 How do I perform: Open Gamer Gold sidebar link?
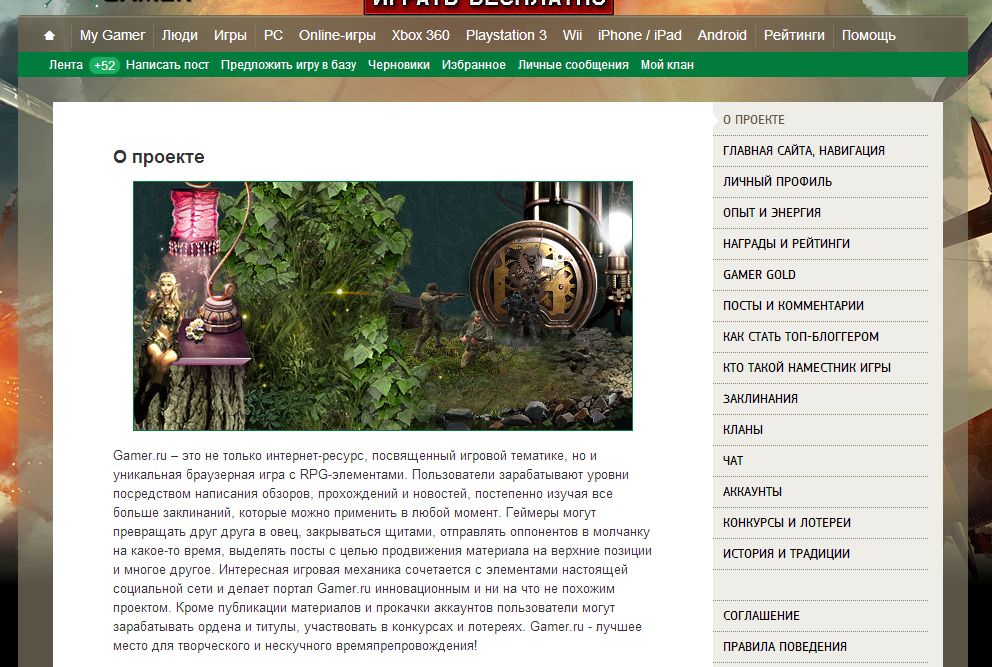759,275
